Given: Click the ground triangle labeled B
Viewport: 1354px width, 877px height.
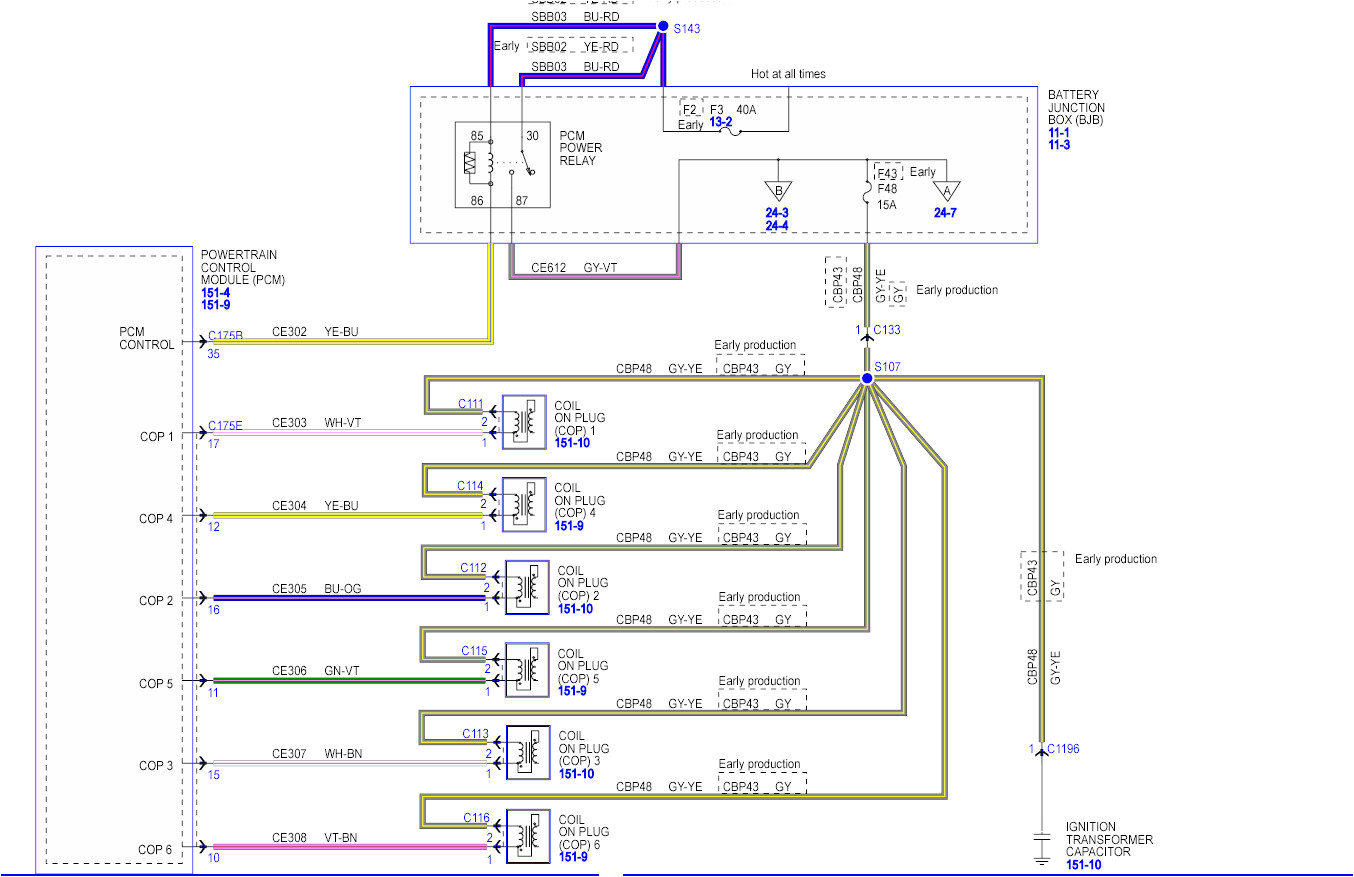Looking at the screenshot, I should pos(779,190).
